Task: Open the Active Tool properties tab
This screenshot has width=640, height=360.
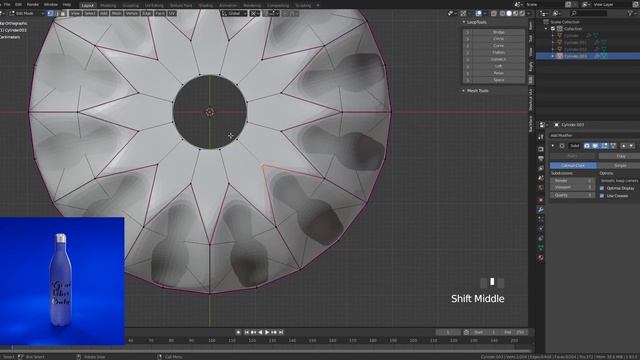Action: [540, 137]
